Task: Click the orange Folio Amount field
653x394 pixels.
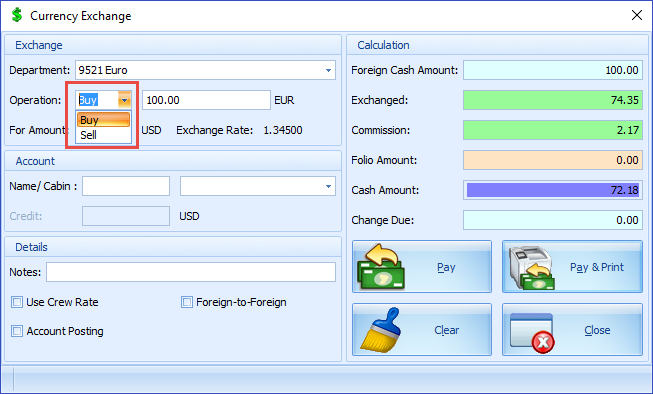Action: click(x=553, y=160)
